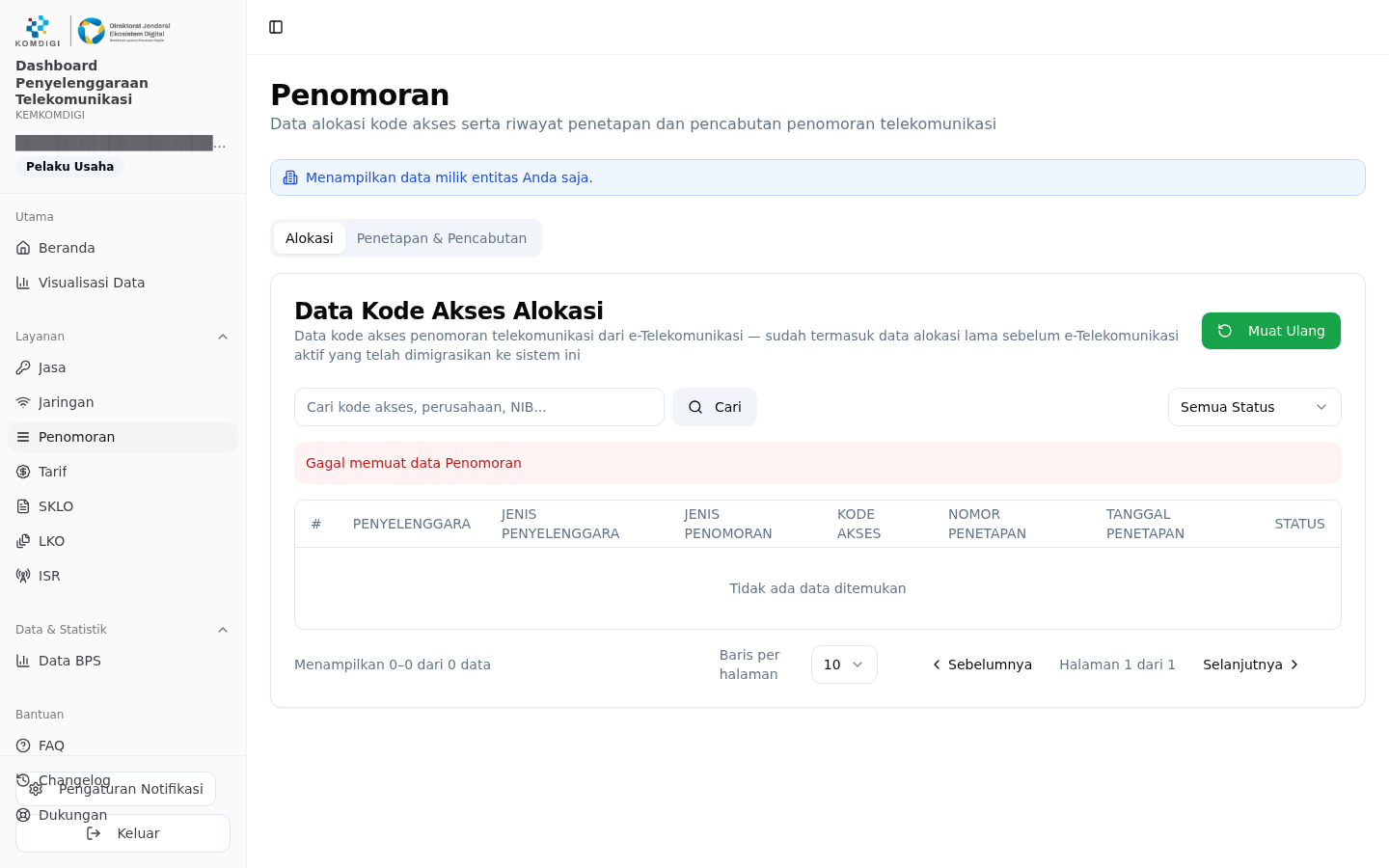
Task: Click the KOMDIGI logo
Action: [38, 31]
